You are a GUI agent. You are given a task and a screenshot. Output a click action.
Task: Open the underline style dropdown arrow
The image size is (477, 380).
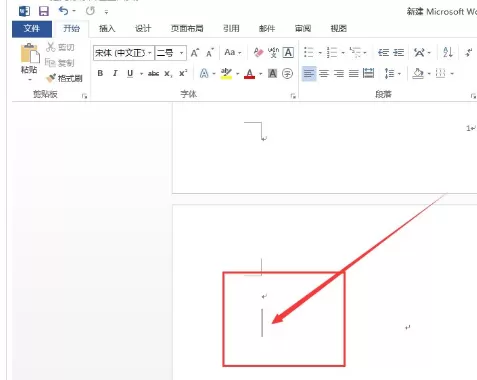pyautogui.click(x=141, y=74)
